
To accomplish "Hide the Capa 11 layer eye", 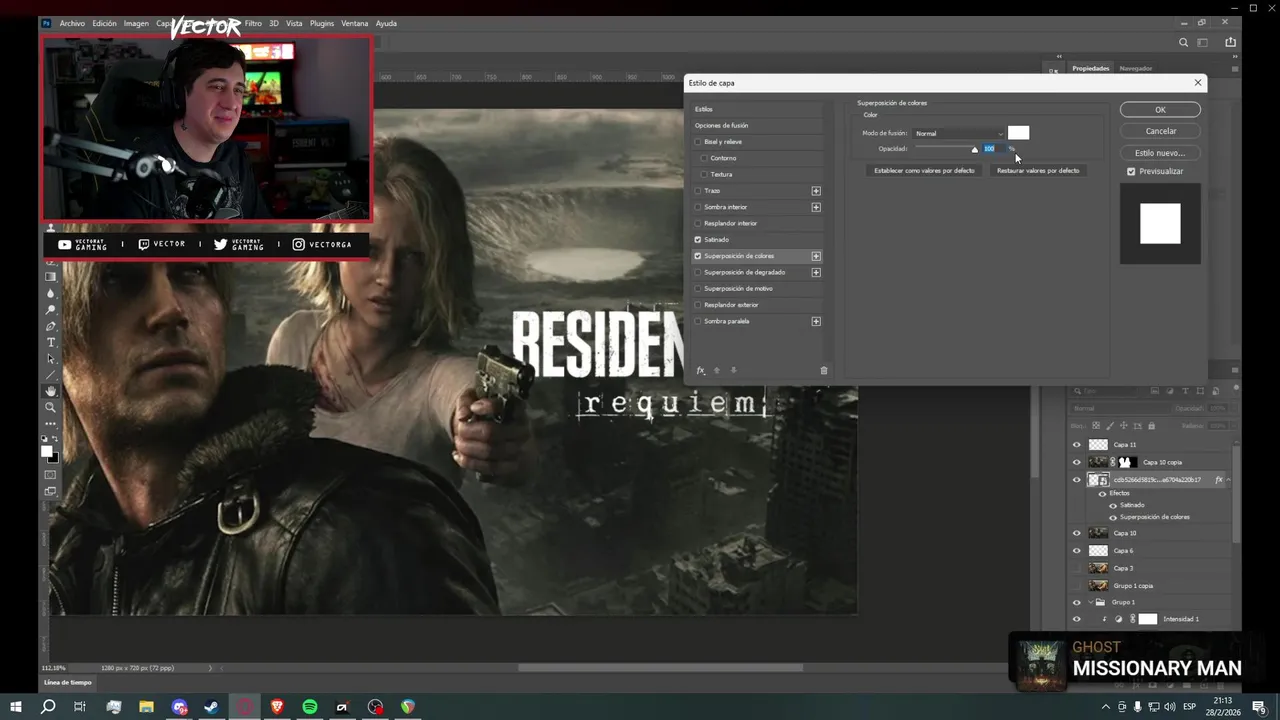I will [x=1077, y=445].
